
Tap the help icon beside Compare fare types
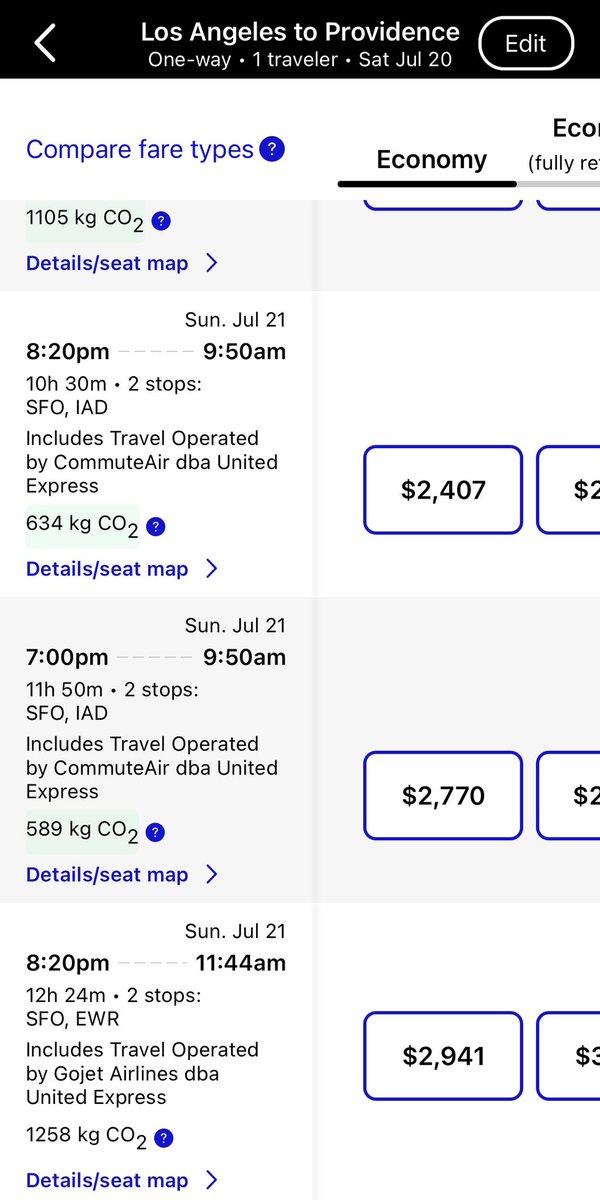tap(272, 150)
